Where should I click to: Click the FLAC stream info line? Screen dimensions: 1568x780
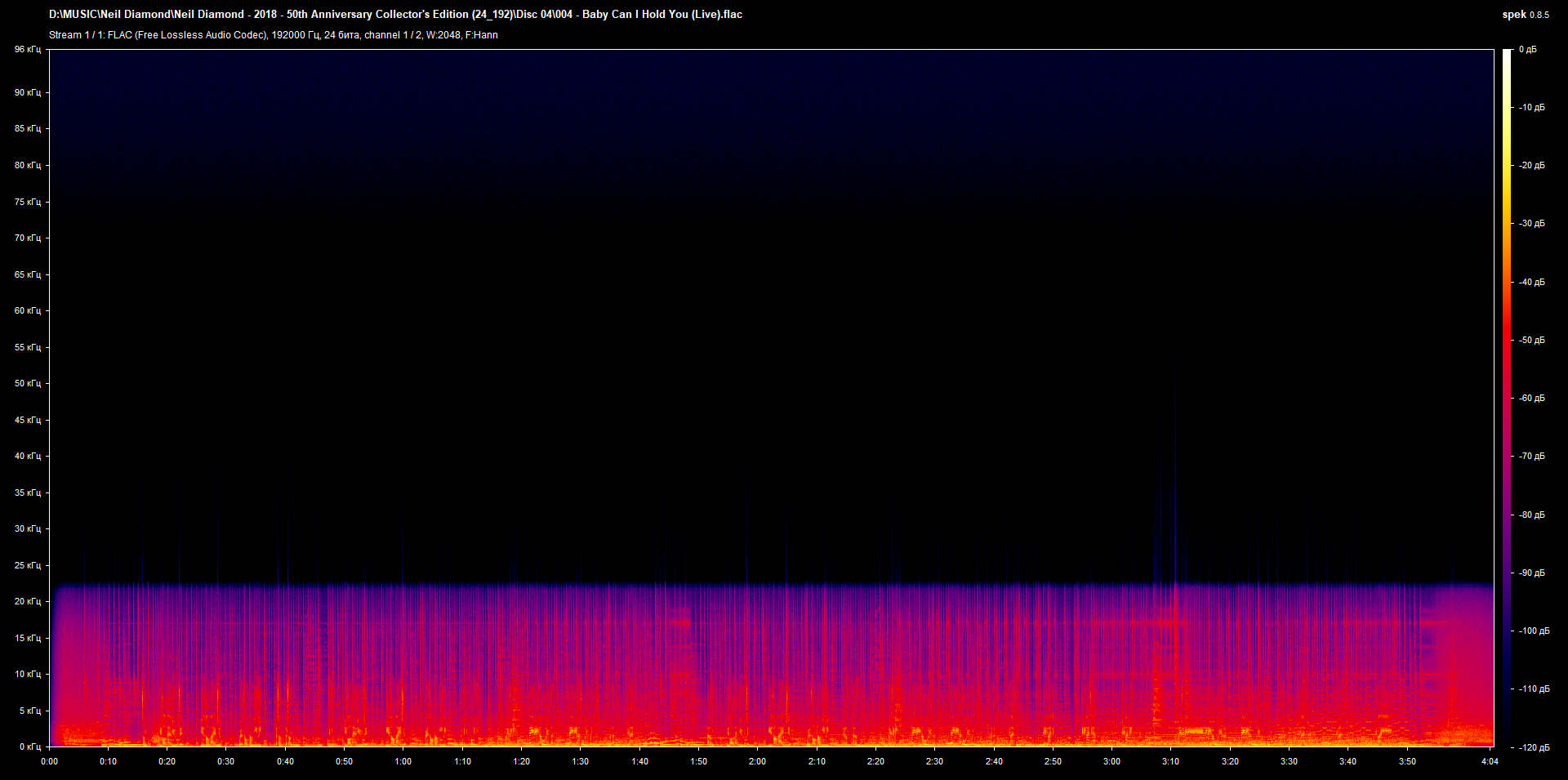274,35
